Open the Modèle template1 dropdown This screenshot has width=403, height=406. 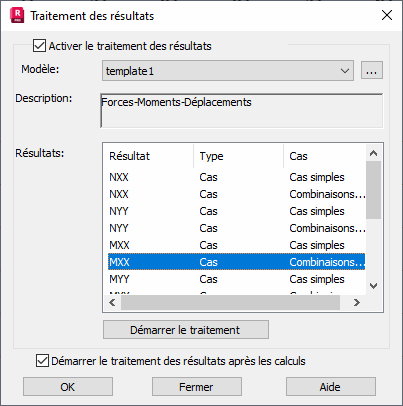pyautogui.click(x=228, y=71)
